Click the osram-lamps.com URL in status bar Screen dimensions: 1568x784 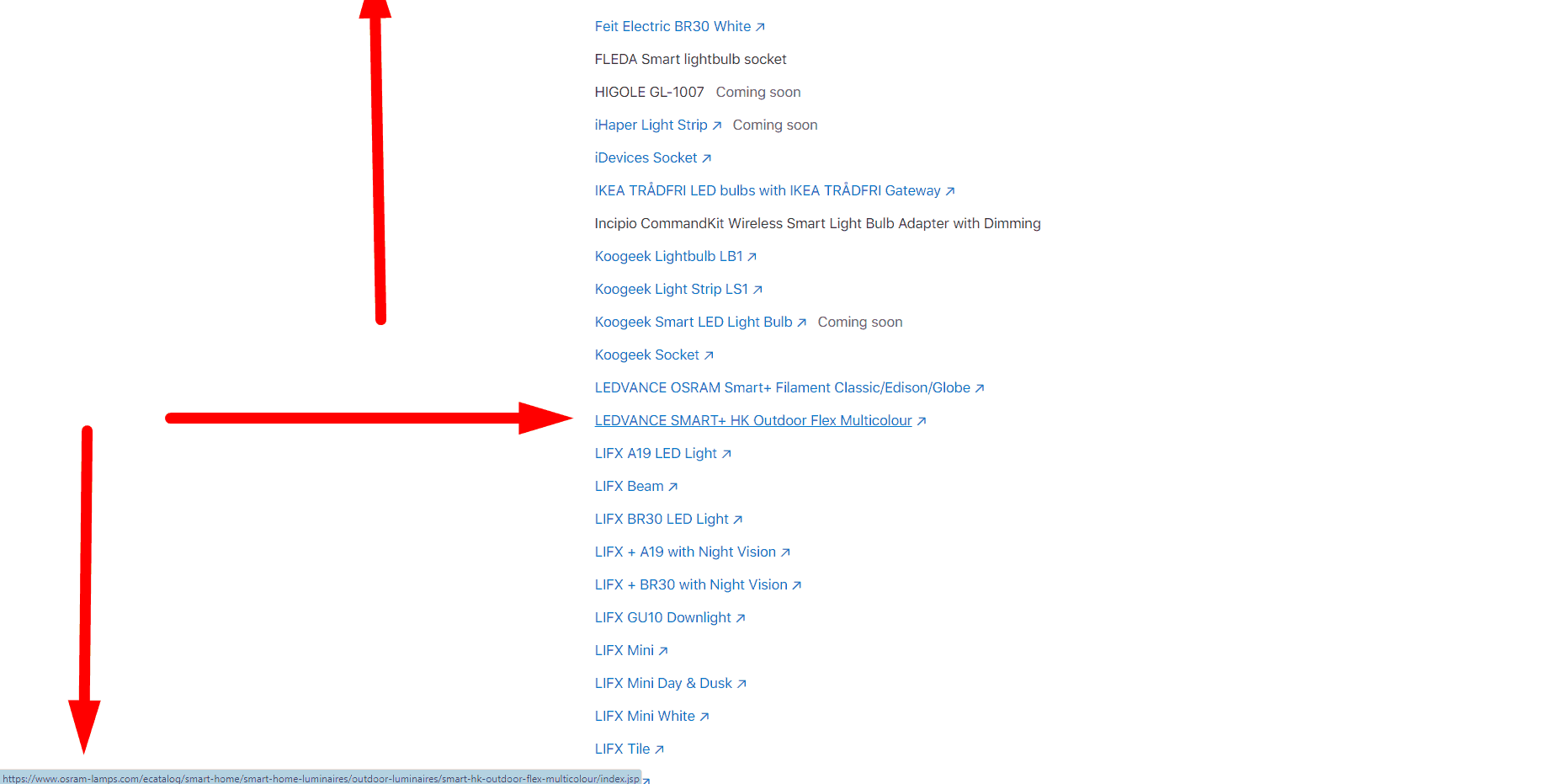point(321,778)
